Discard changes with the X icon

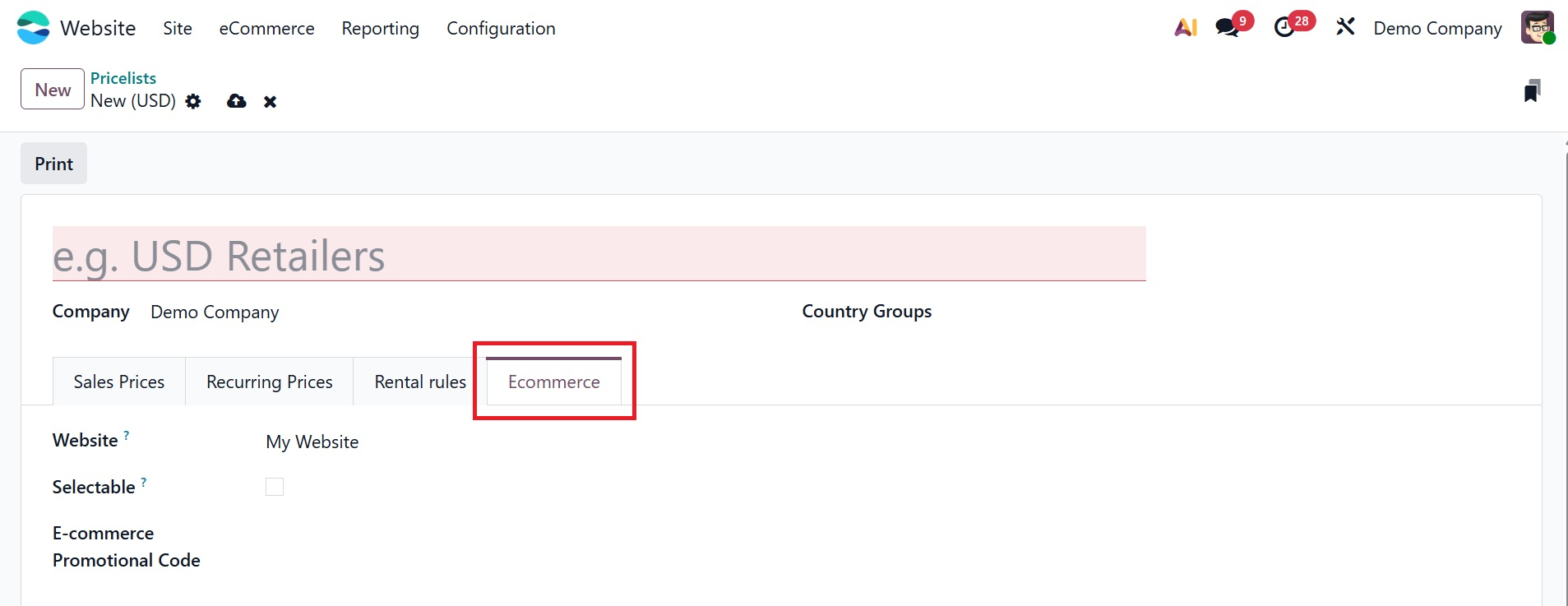270,102
